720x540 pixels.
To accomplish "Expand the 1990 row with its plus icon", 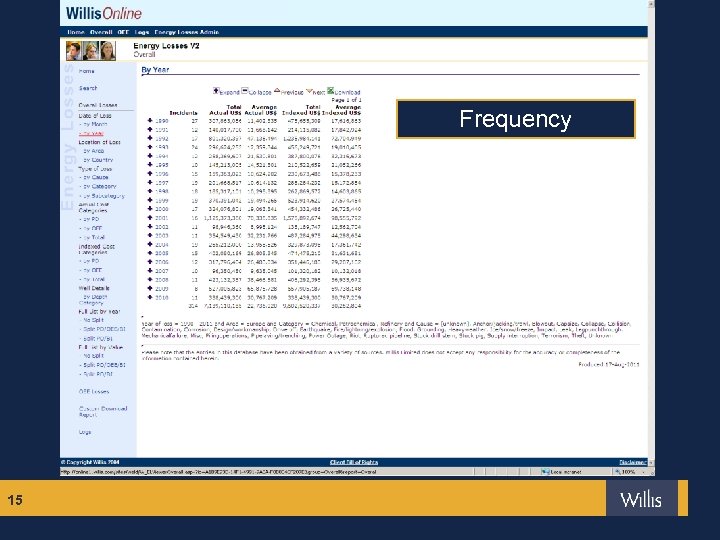I will tap(150, 120).
